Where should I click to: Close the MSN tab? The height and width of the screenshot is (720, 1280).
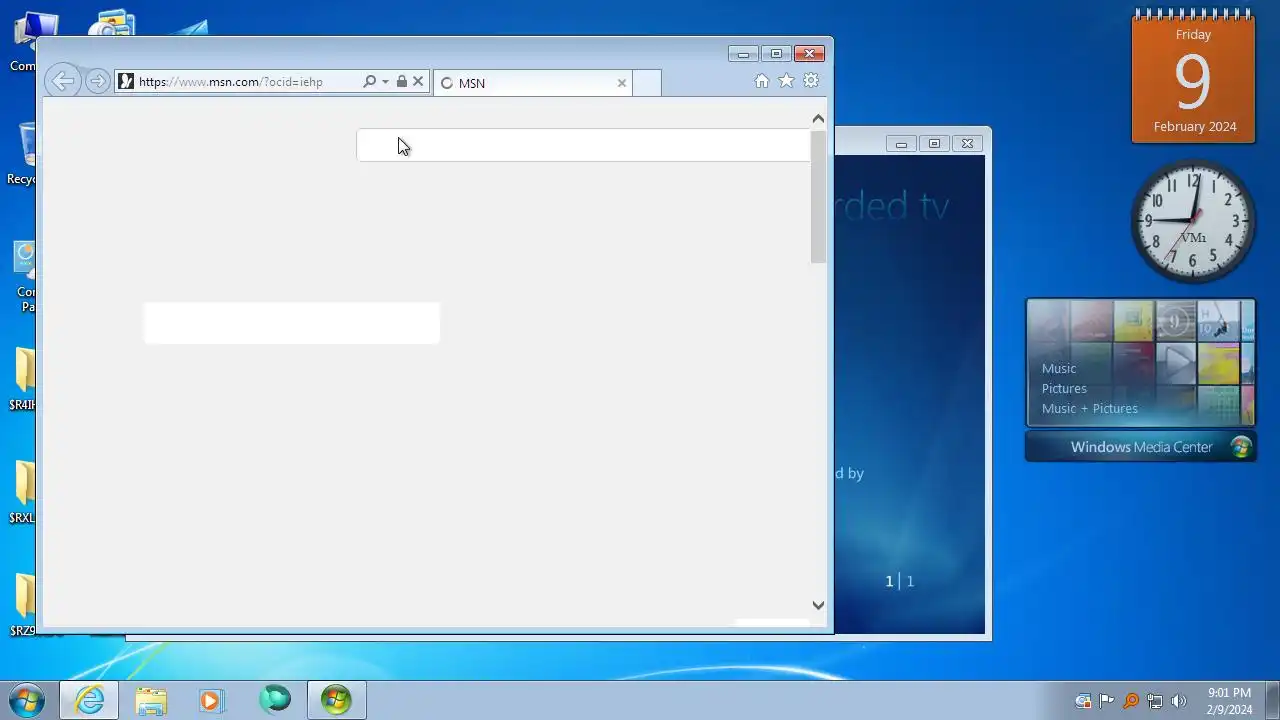[621, 83]
